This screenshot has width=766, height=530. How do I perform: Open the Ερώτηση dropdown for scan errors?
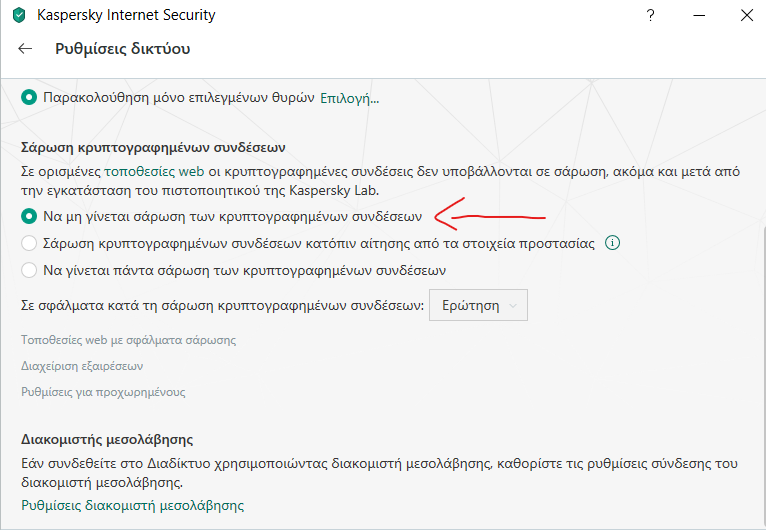point(478,305)
